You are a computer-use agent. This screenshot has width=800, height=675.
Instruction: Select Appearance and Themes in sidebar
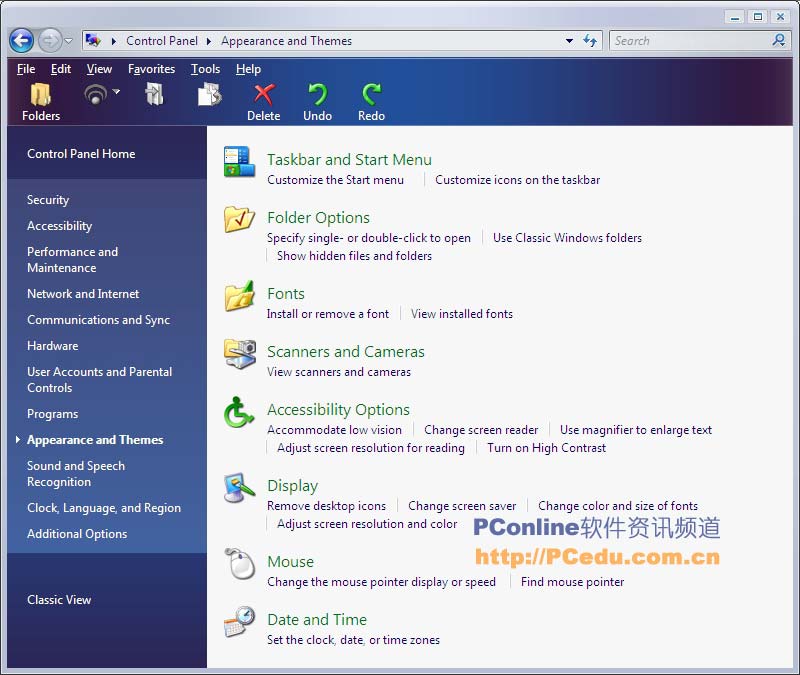coord(95,440)
